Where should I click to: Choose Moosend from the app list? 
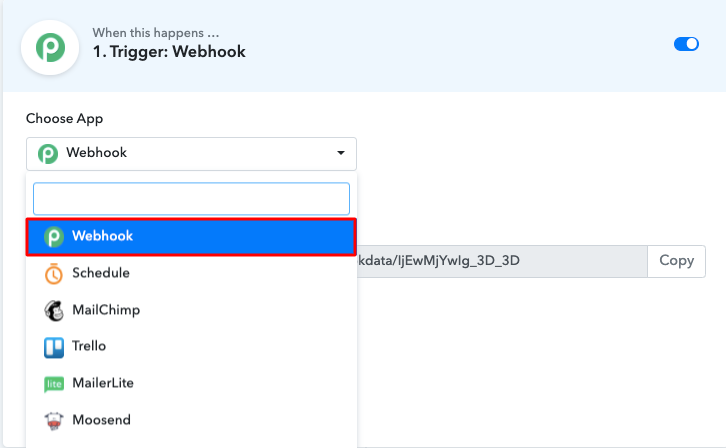pos(191,420)
